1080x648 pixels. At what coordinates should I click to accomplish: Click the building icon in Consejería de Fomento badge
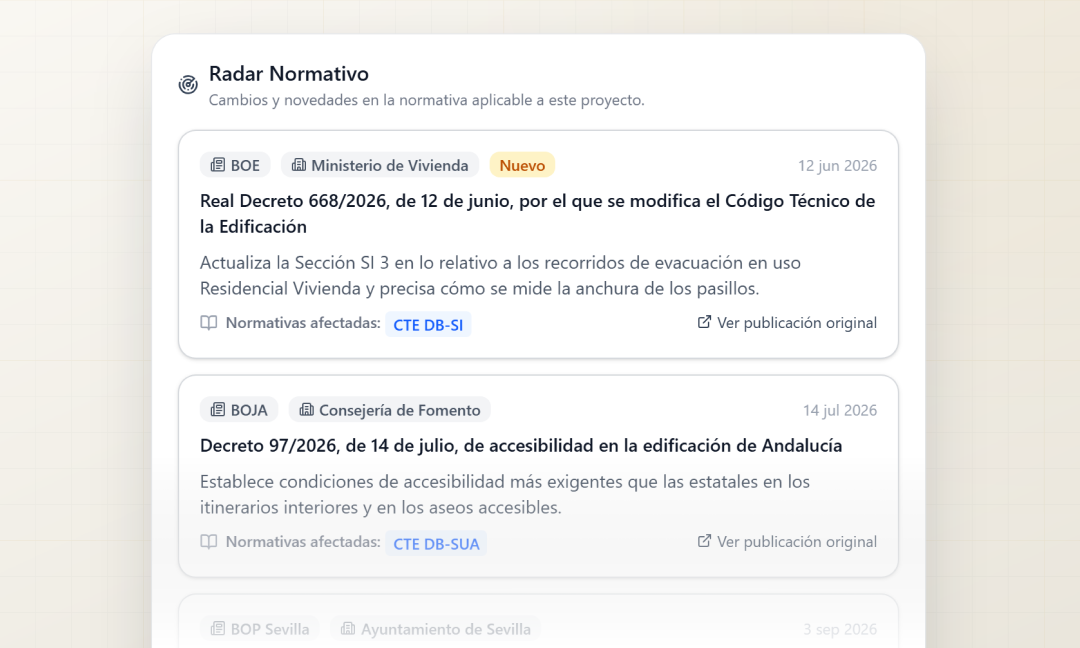click(306, 409)
